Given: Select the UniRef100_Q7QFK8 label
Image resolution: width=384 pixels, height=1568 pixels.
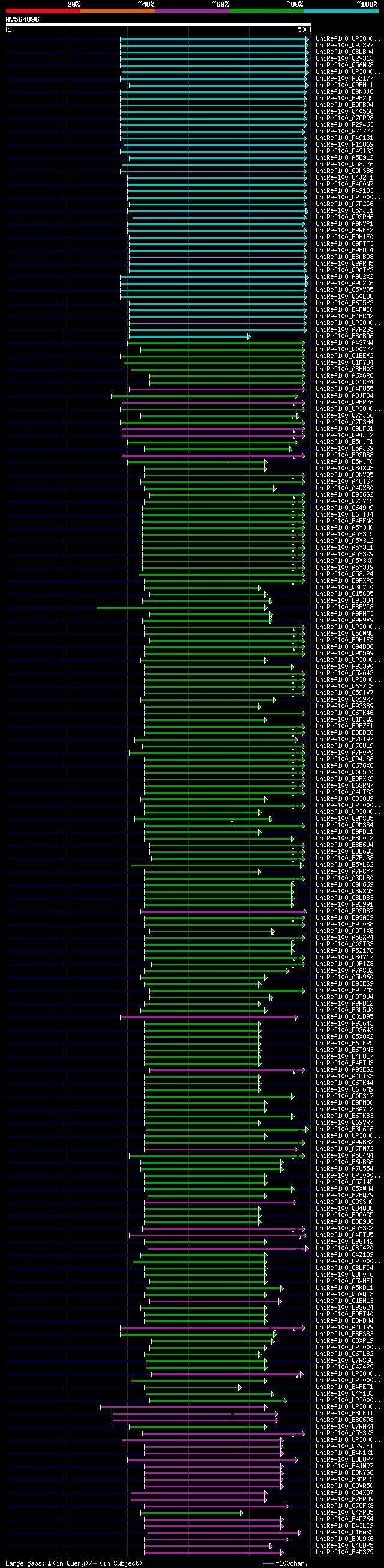Looking at the screenshot, I should coord(344,1506).
